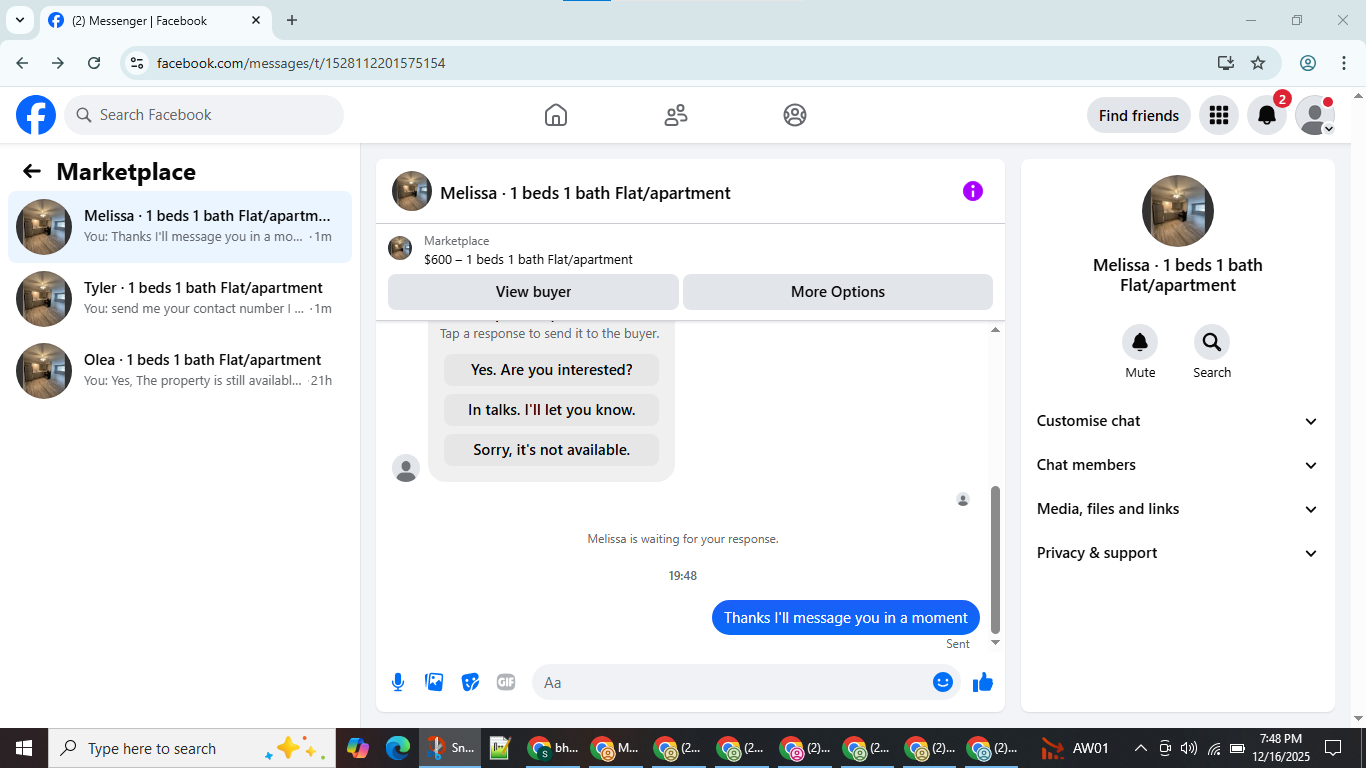The image size is (1366, 768).
Task: Open the tab search dropdown arrow
Action: pyautogui.click(x=19, y=20)
